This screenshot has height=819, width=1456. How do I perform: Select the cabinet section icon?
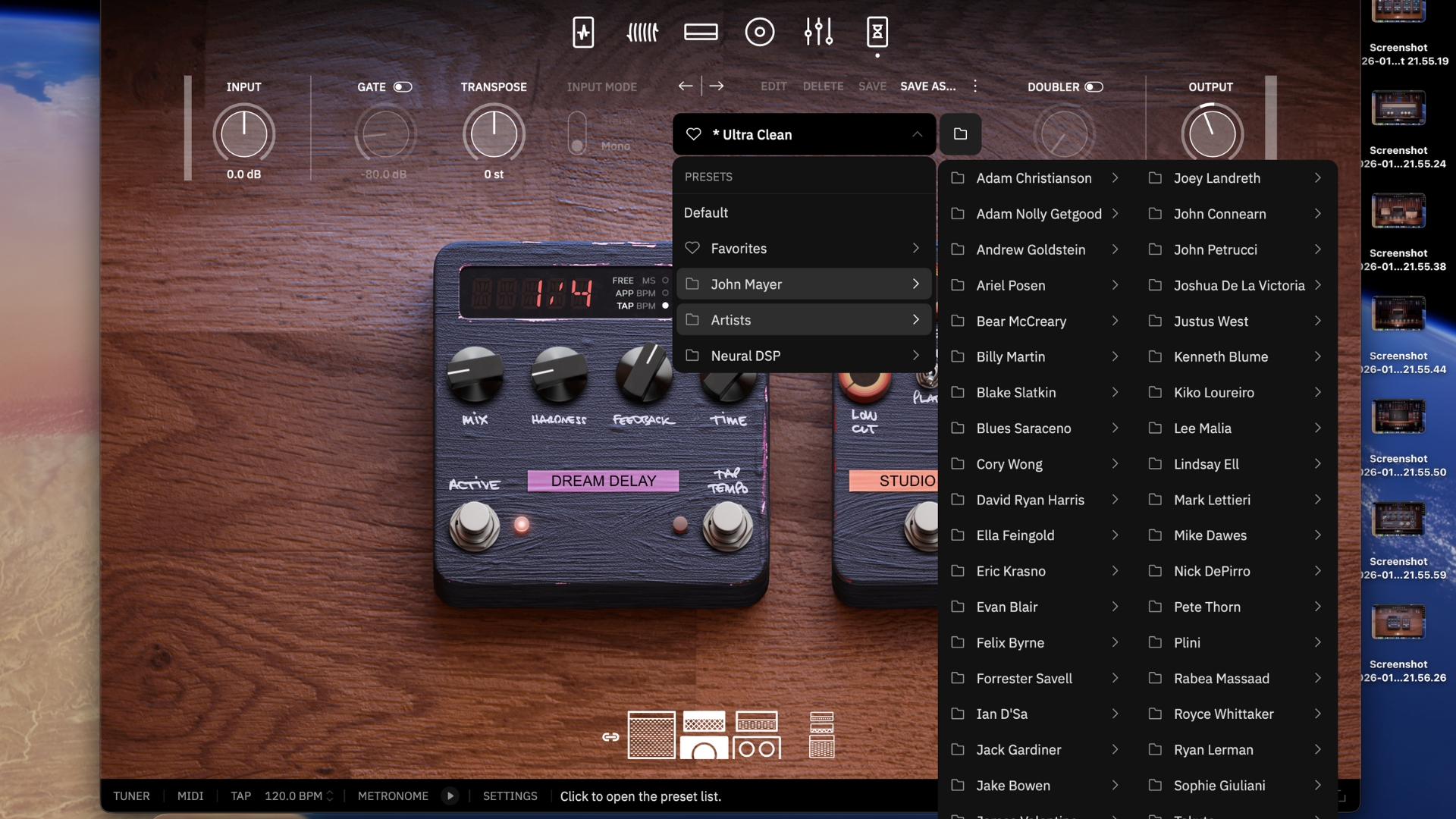pyautogui.click(x=701, y=33)
